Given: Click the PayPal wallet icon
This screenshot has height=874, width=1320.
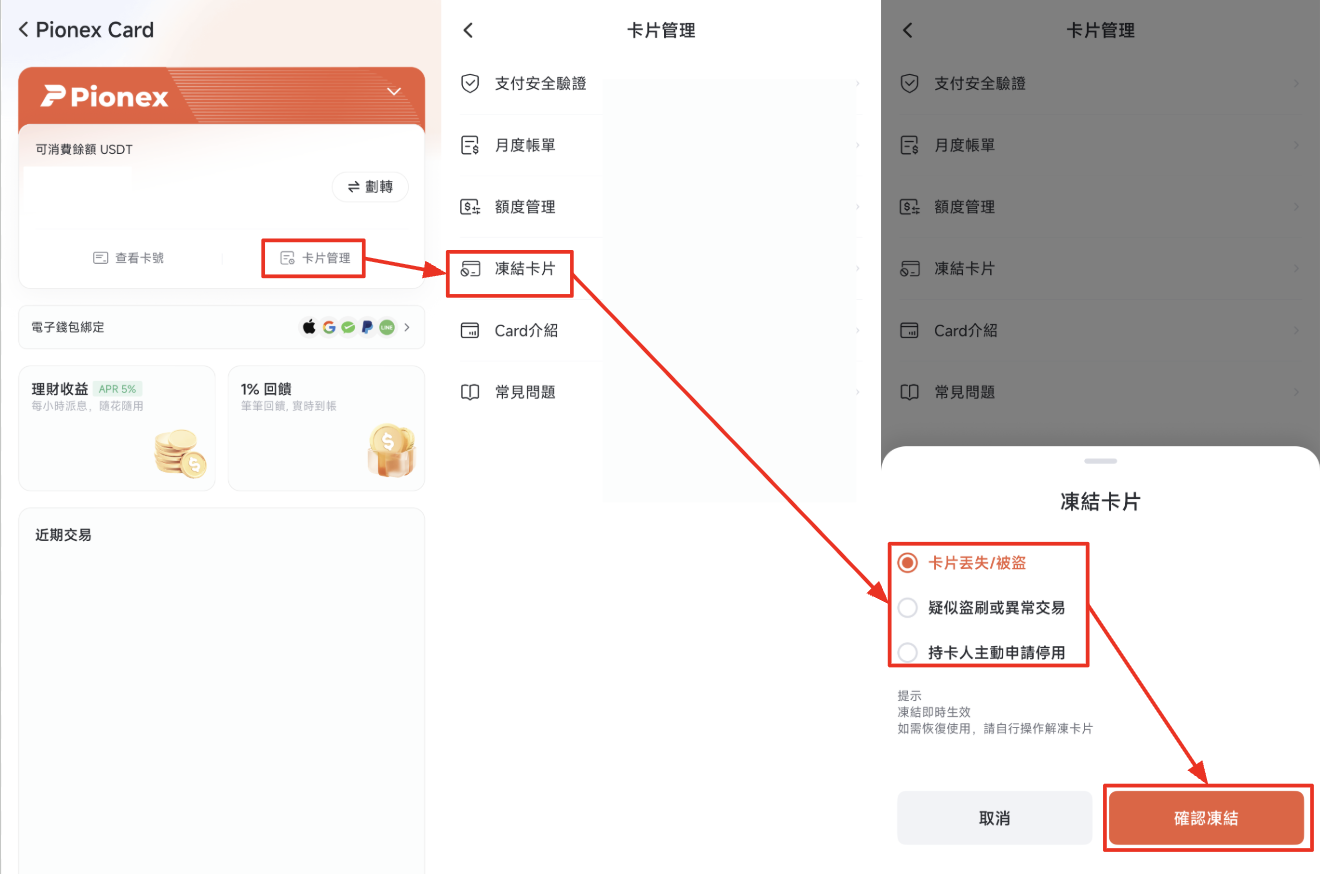Looking at the screenshot, I should 367,327.
